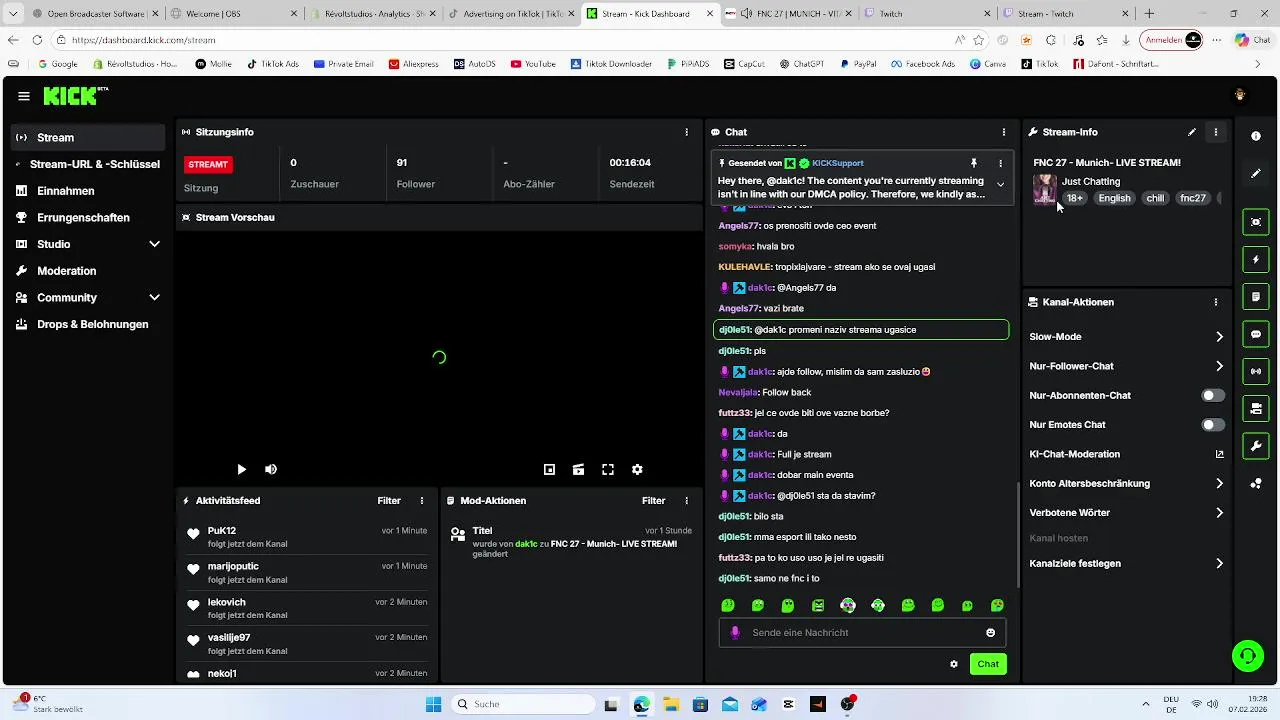Open the hamburger menu beside the KICK logo

24,96
